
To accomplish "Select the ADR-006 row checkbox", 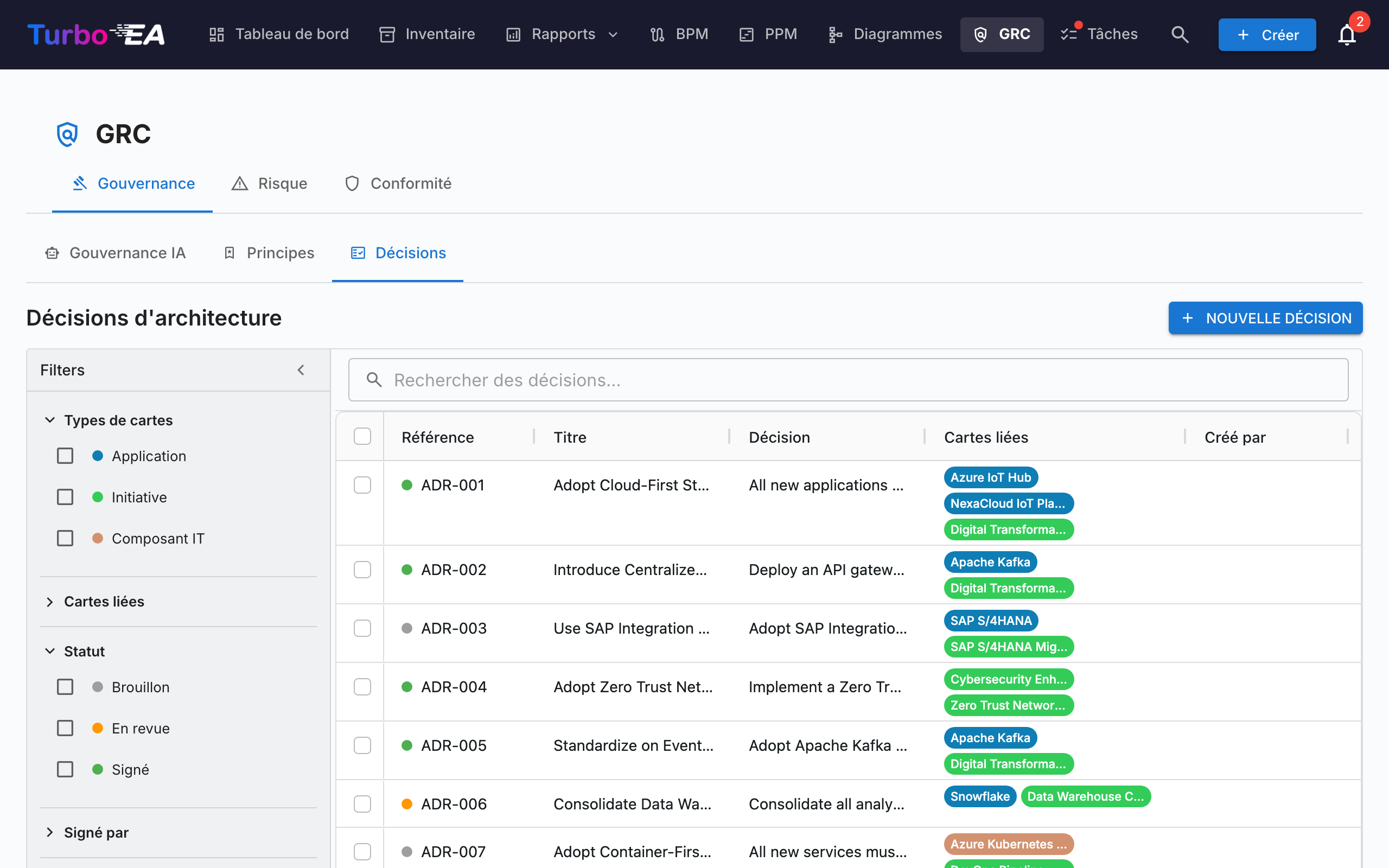I will click(x=362, y=803).
